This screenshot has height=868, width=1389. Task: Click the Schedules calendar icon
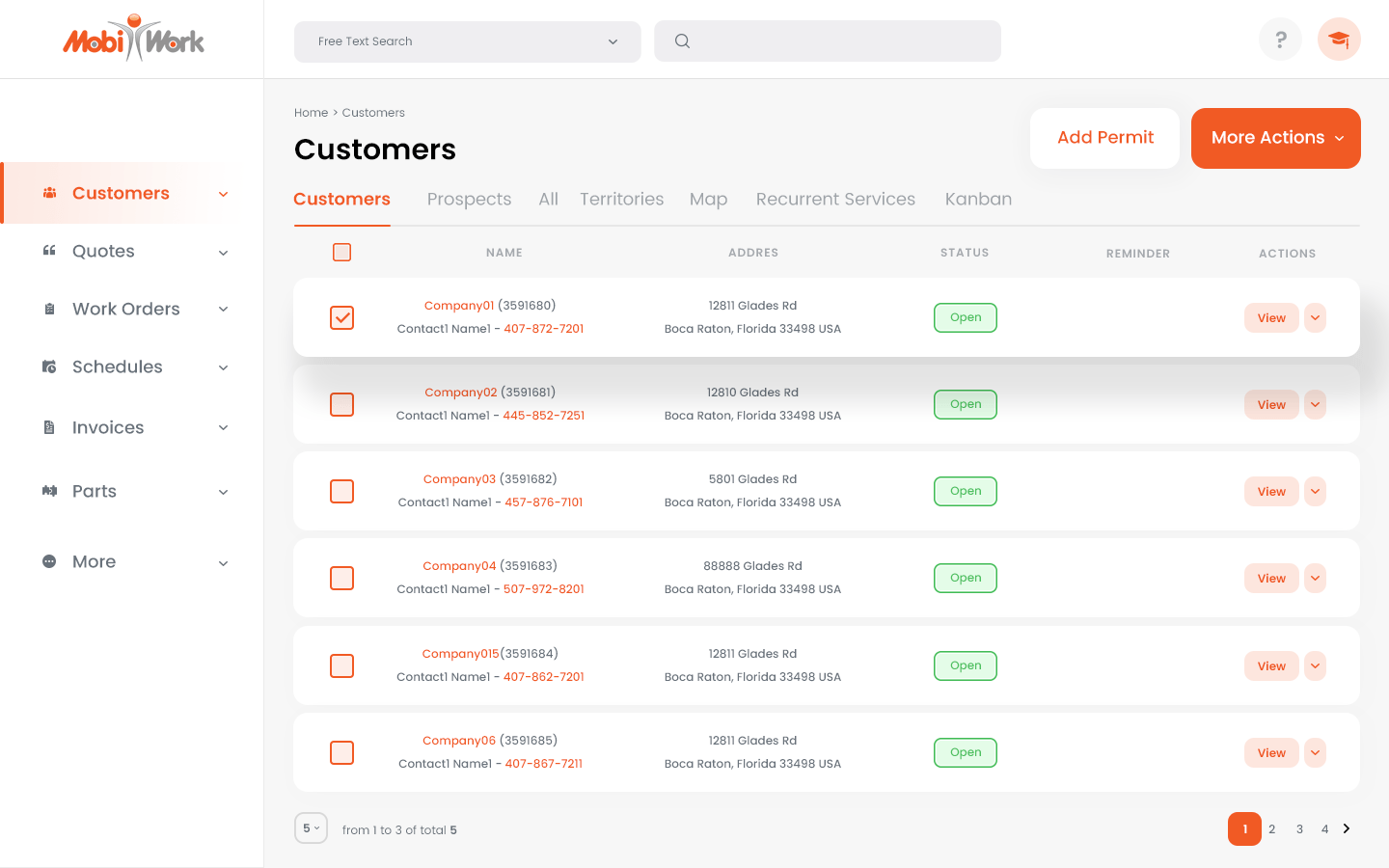pos(49,366)
